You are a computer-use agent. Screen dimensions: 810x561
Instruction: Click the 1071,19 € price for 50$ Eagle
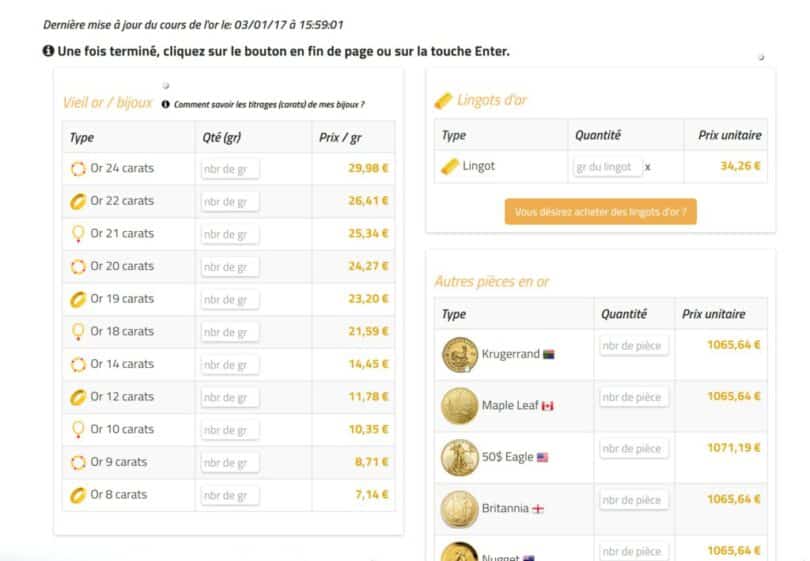(x=734, y=447)
